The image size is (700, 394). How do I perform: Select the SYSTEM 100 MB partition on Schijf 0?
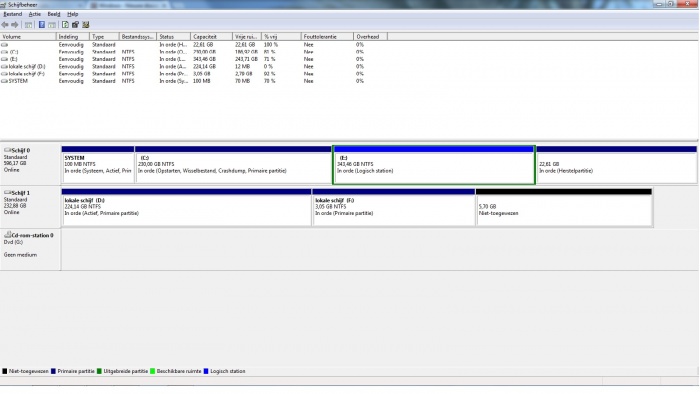98,165
